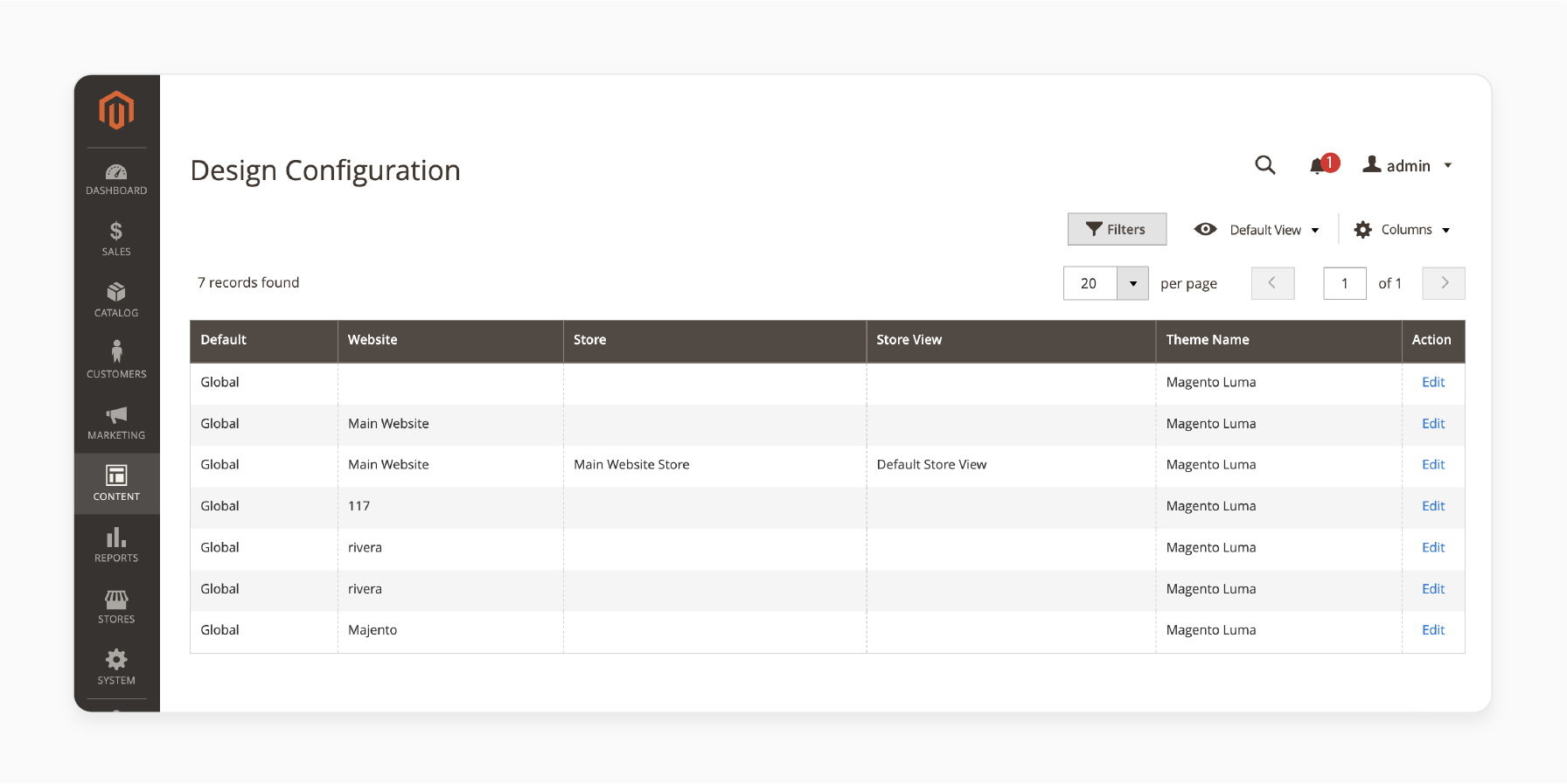Image resolution: width=1567 pixels, height=784 pixels.
Task: Edit the 117 website row
Action: click(1433, 505)
